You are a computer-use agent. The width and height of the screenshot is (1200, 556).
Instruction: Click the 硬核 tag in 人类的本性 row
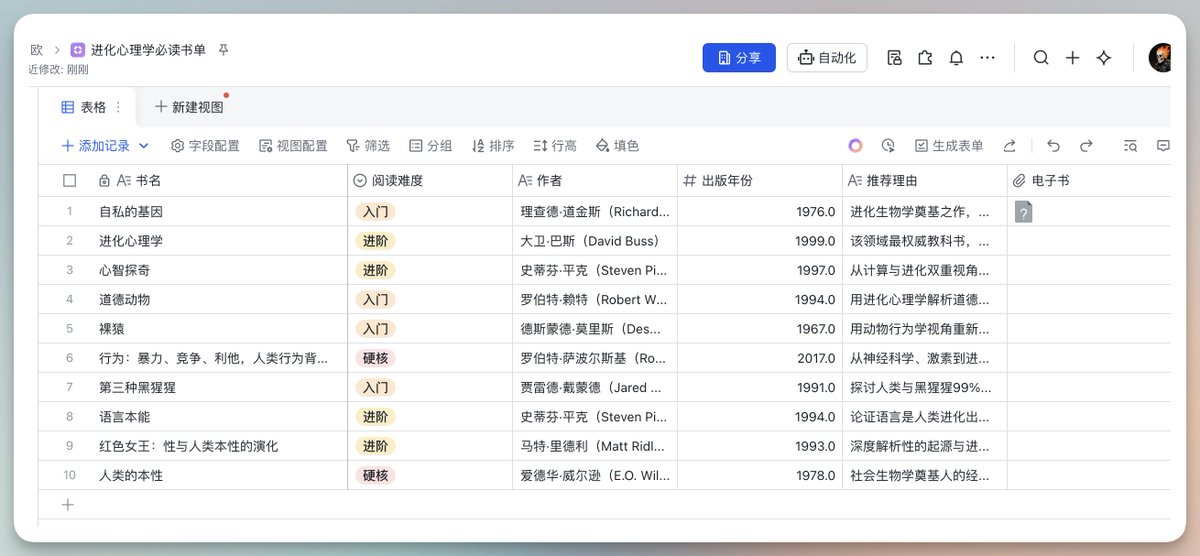point(375,476)
